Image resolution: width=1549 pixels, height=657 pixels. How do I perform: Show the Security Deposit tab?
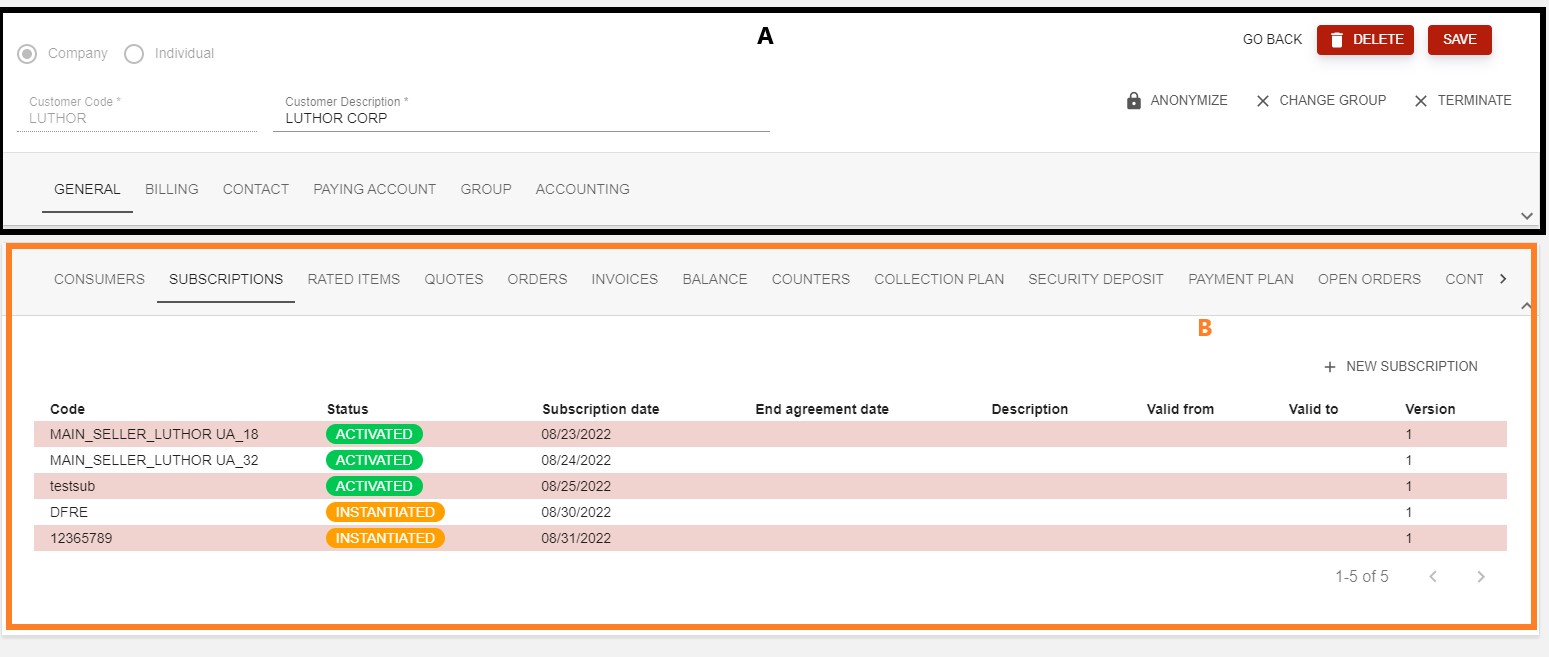tap(1096, 279)
